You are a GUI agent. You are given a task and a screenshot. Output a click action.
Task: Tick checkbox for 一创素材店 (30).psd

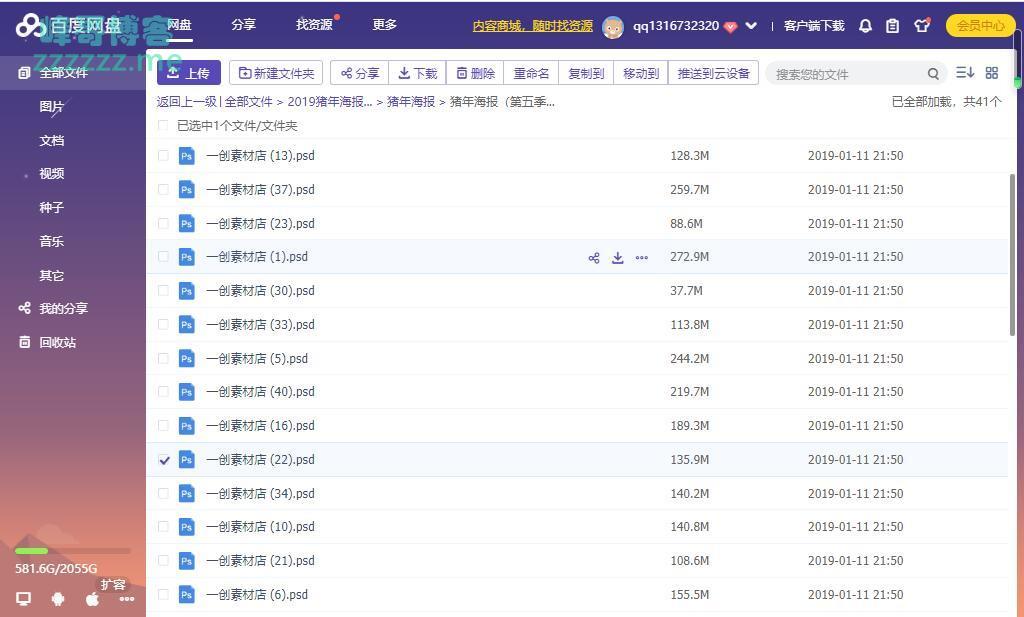coord(163,291)
